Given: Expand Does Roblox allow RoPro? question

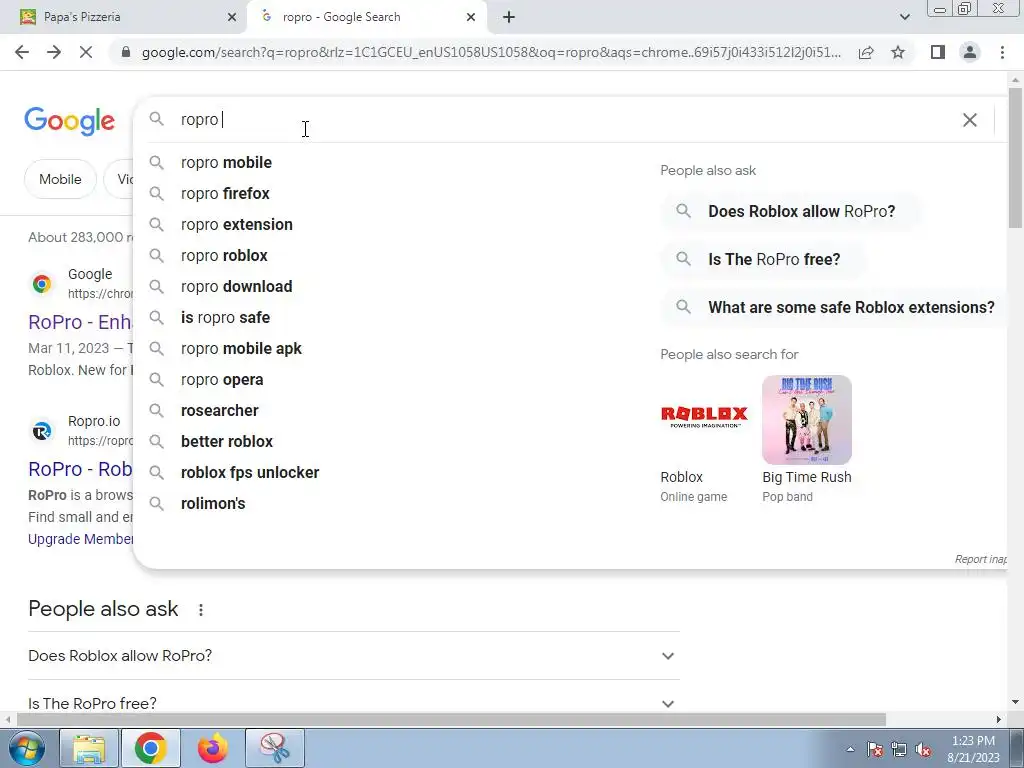Looking at the screenshot, I should pyautogui.click(x=353, y=656).
